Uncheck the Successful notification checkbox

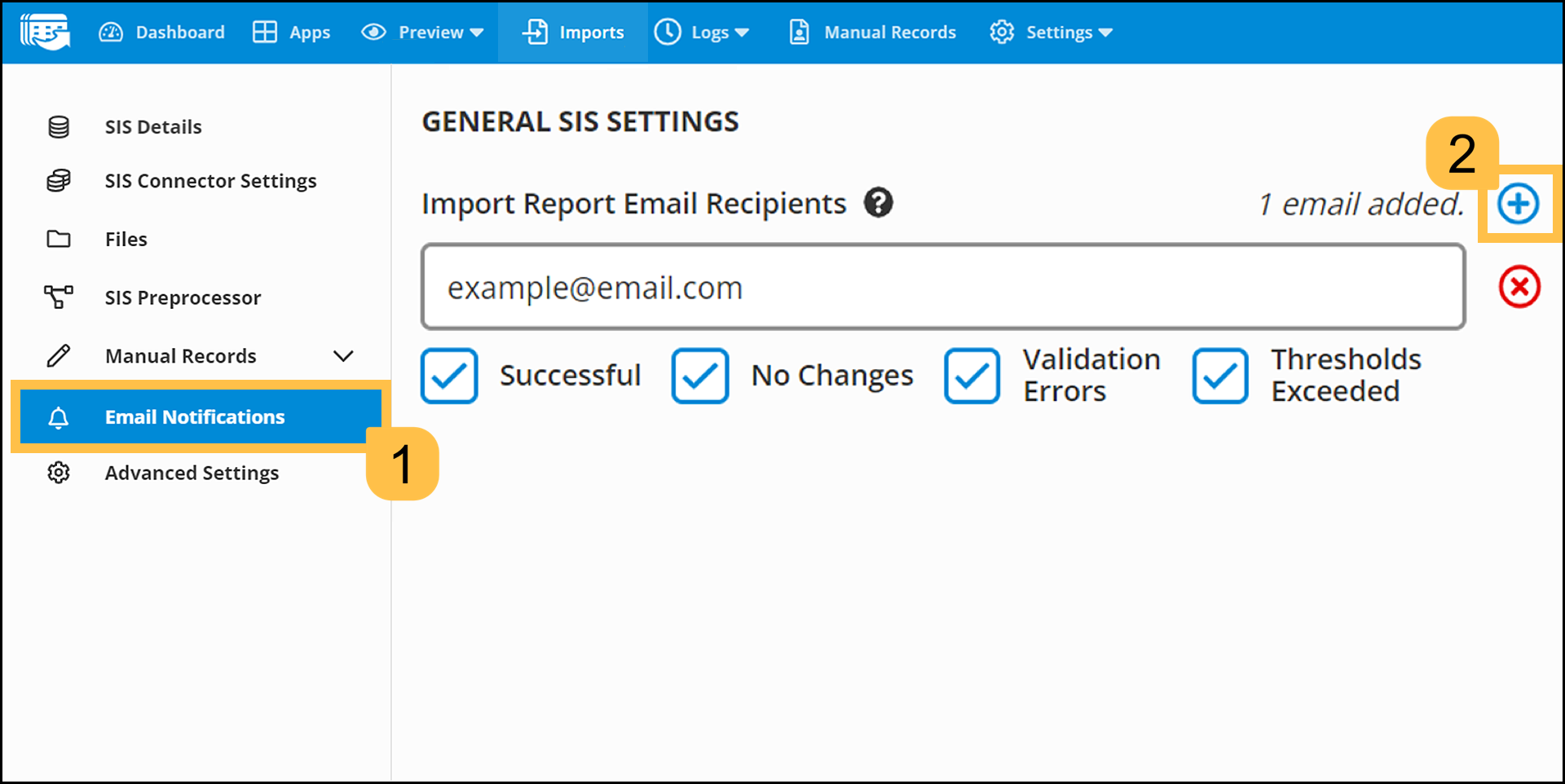(448, 376)
